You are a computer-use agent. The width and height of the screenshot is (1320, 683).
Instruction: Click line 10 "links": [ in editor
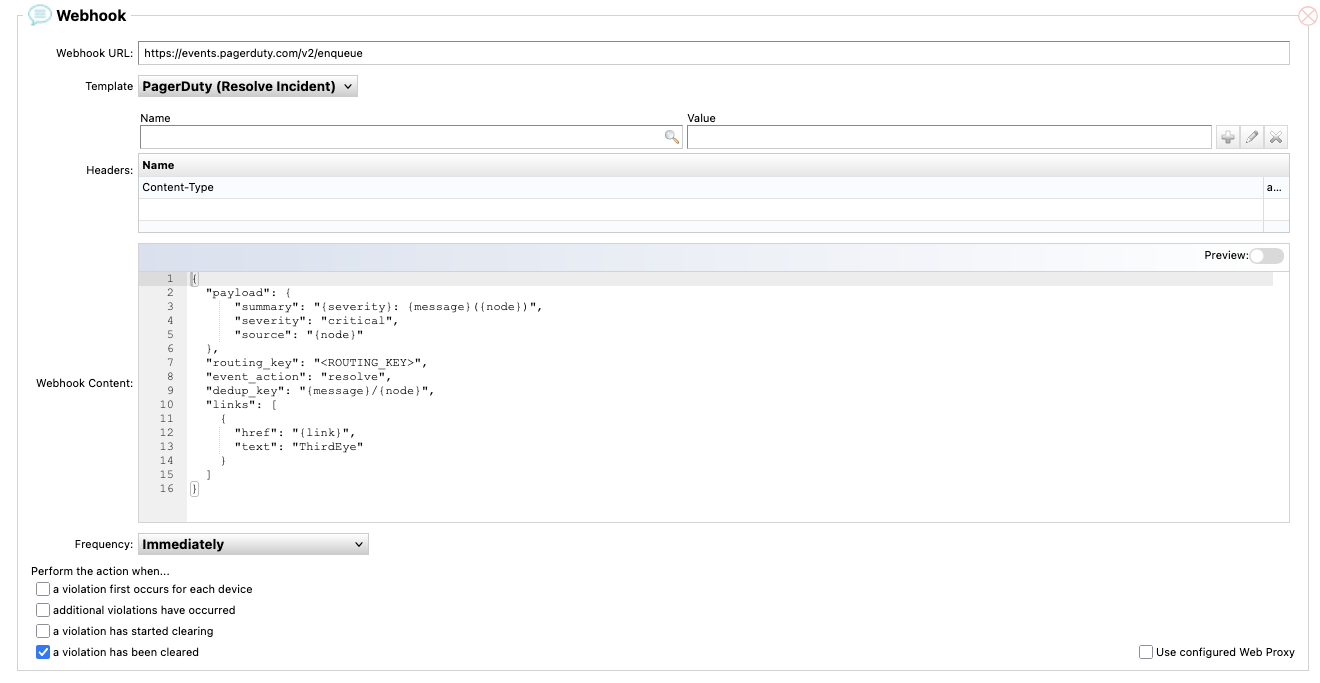(241, 404)
